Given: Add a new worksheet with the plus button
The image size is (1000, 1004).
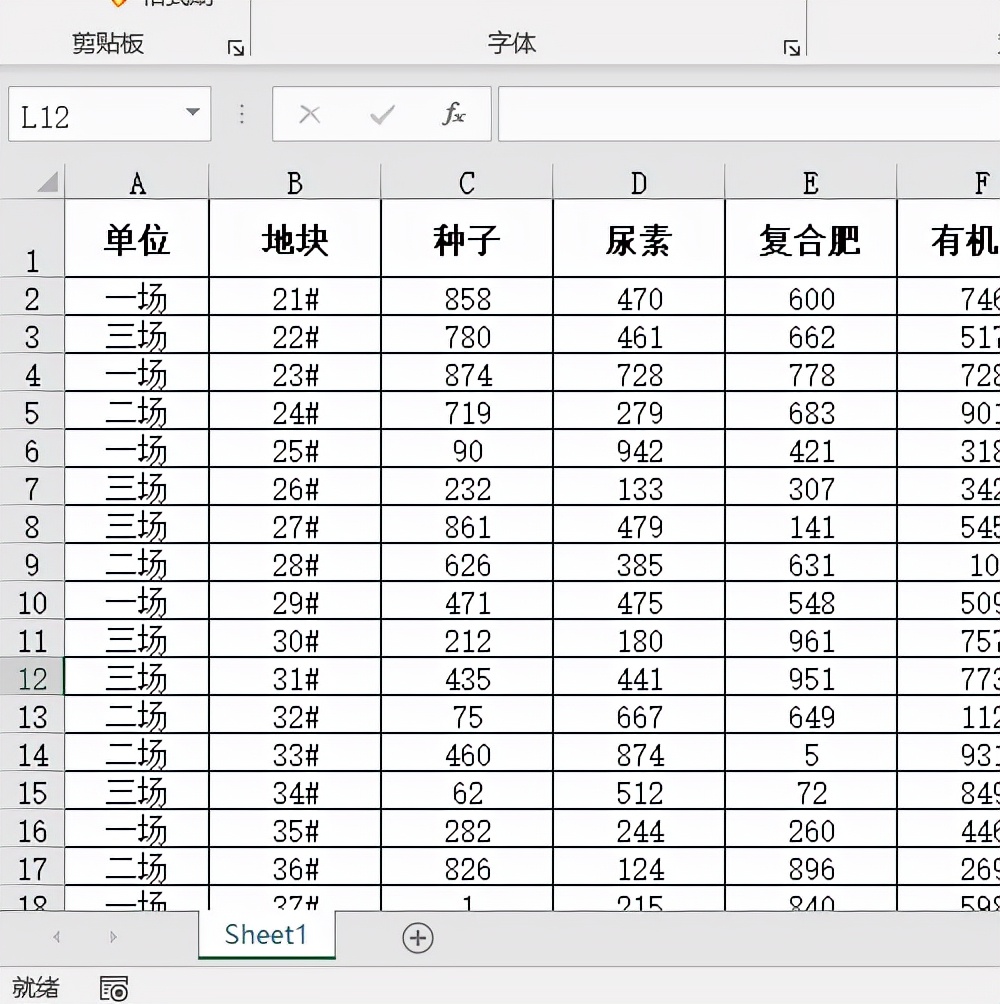Looking at the screenshot, I should [419, 938].
